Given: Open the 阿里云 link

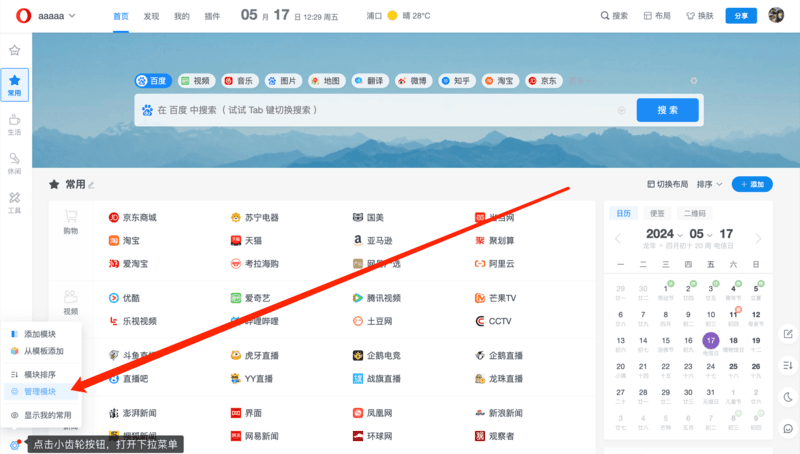Looking at the screenshot, I should pyautogui.click(x=494, y=264).
